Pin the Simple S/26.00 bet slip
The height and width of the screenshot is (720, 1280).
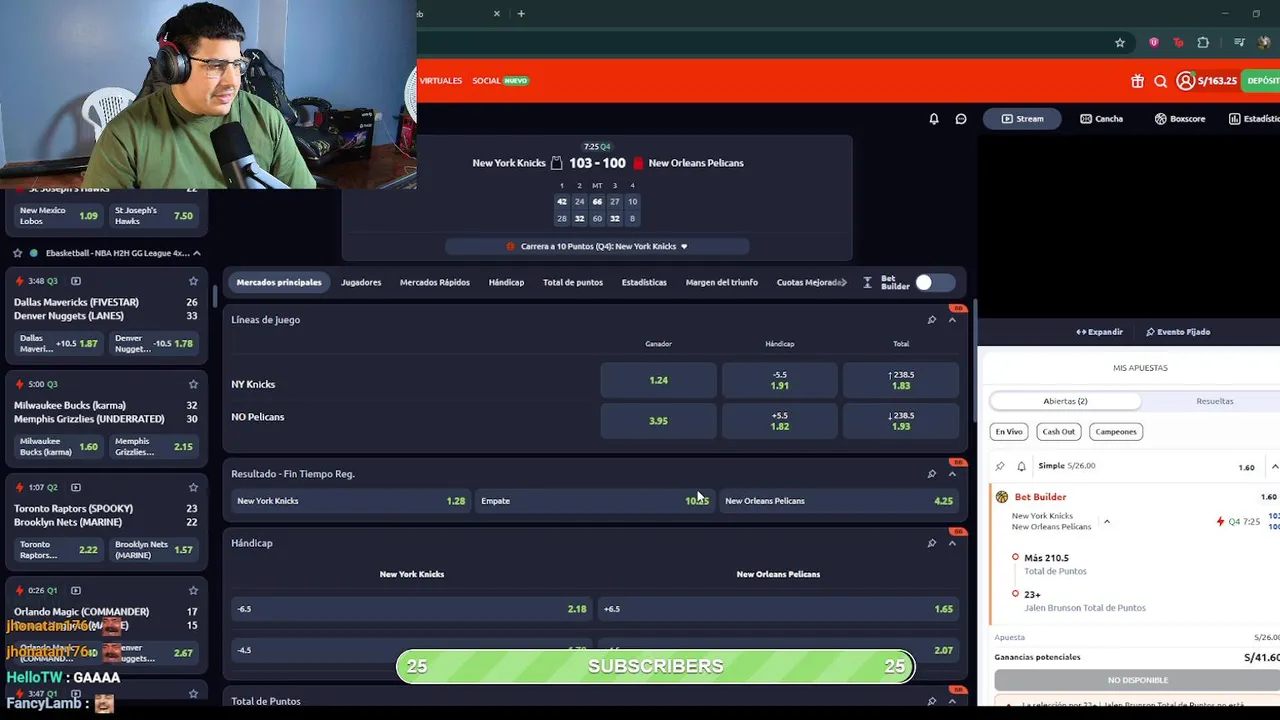click(x=1000, y=466)
